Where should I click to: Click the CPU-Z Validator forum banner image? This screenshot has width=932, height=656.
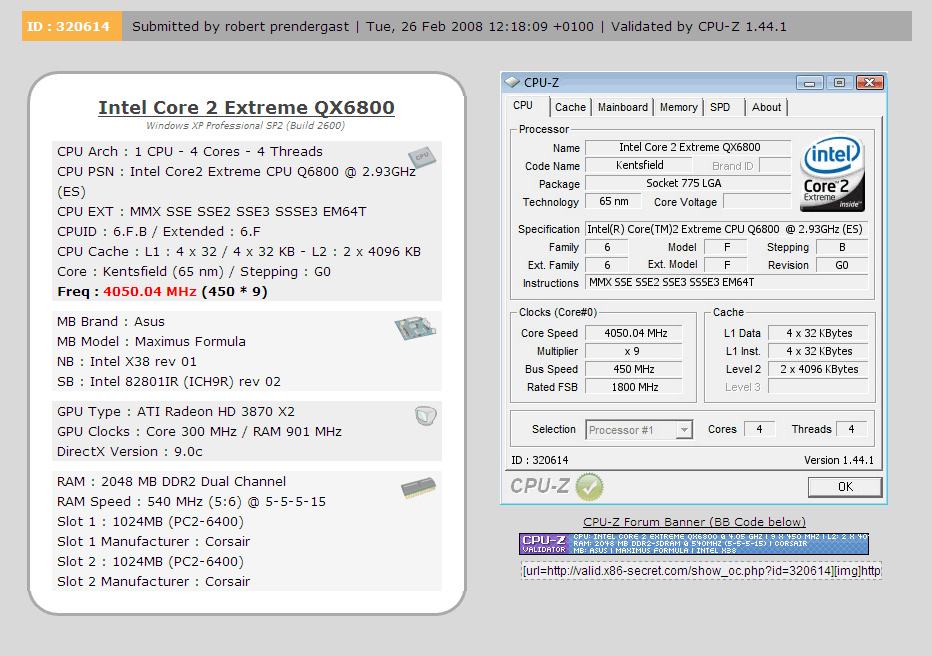694,544
